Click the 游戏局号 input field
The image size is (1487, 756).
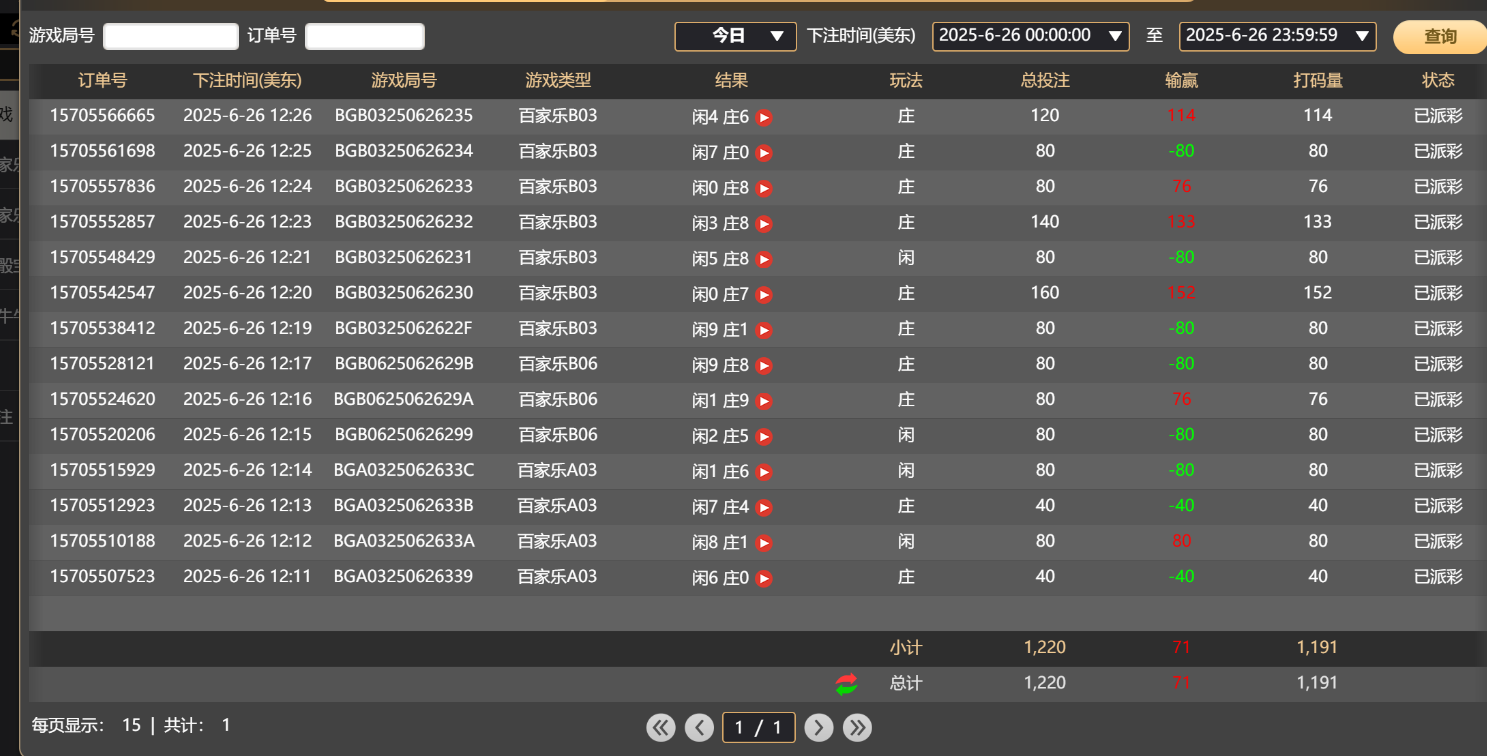coord(171,37)
